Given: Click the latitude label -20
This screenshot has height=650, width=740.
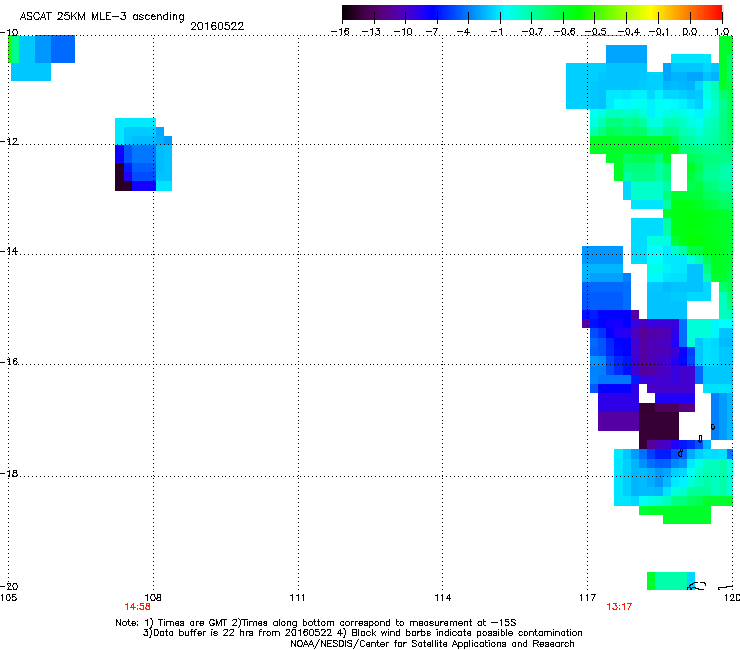Looking at the screenshot, I should click(x=9, y=587).
